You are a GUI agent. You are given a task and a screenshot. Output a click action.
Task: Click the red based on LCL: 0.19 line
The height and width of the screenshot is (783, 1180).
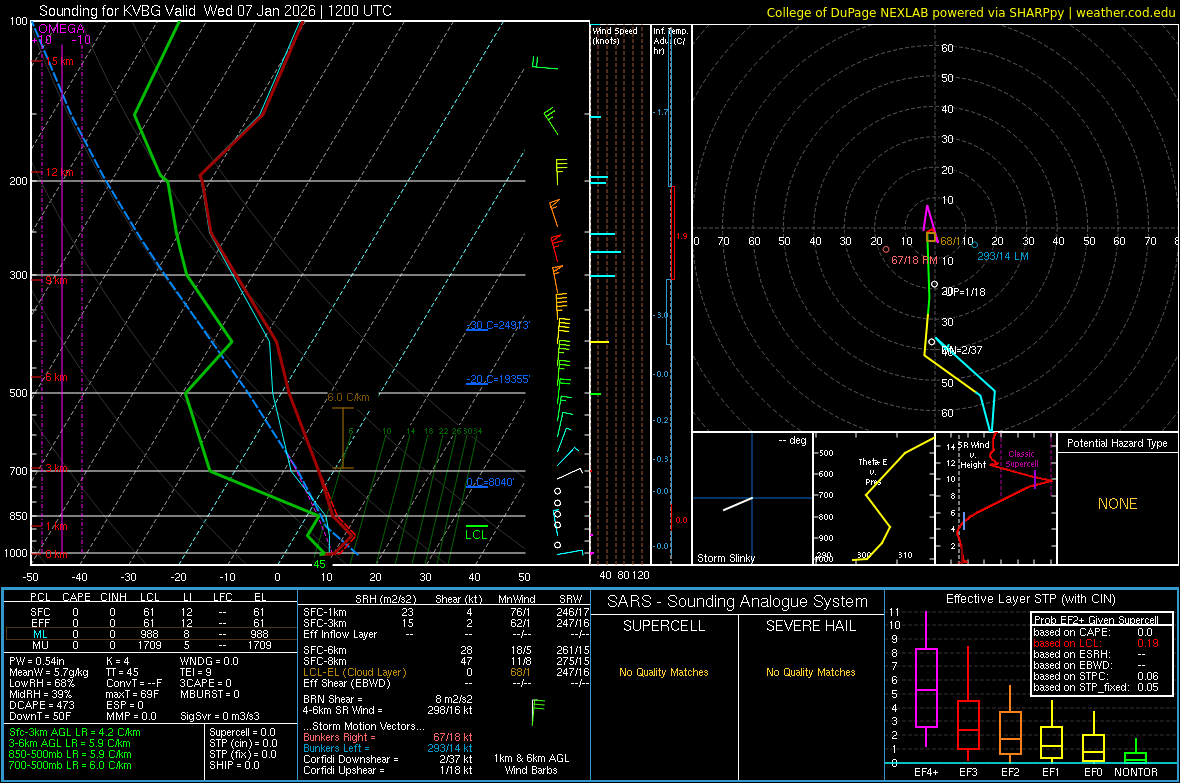click(1096, 643)
